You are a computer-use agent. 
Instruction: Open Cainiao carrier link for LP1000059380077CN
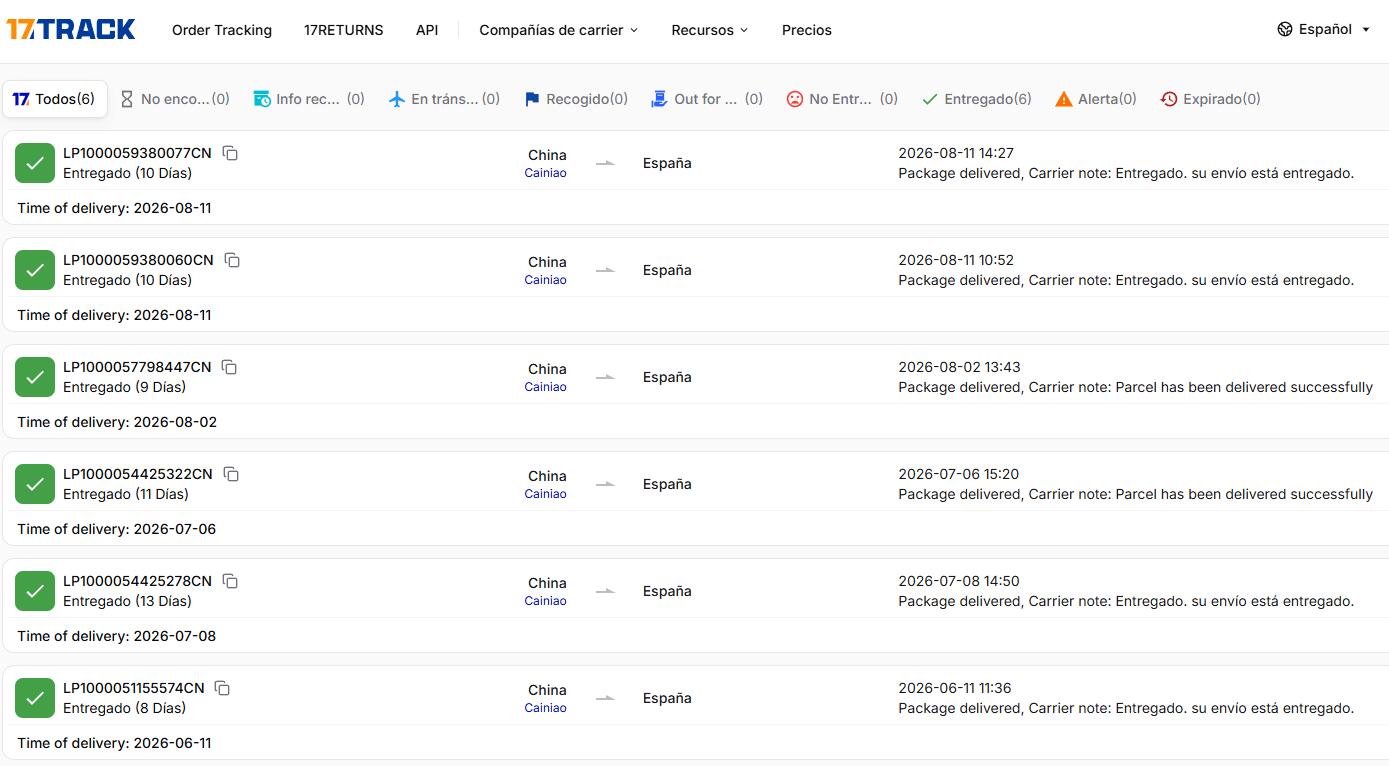click(545, 173)
